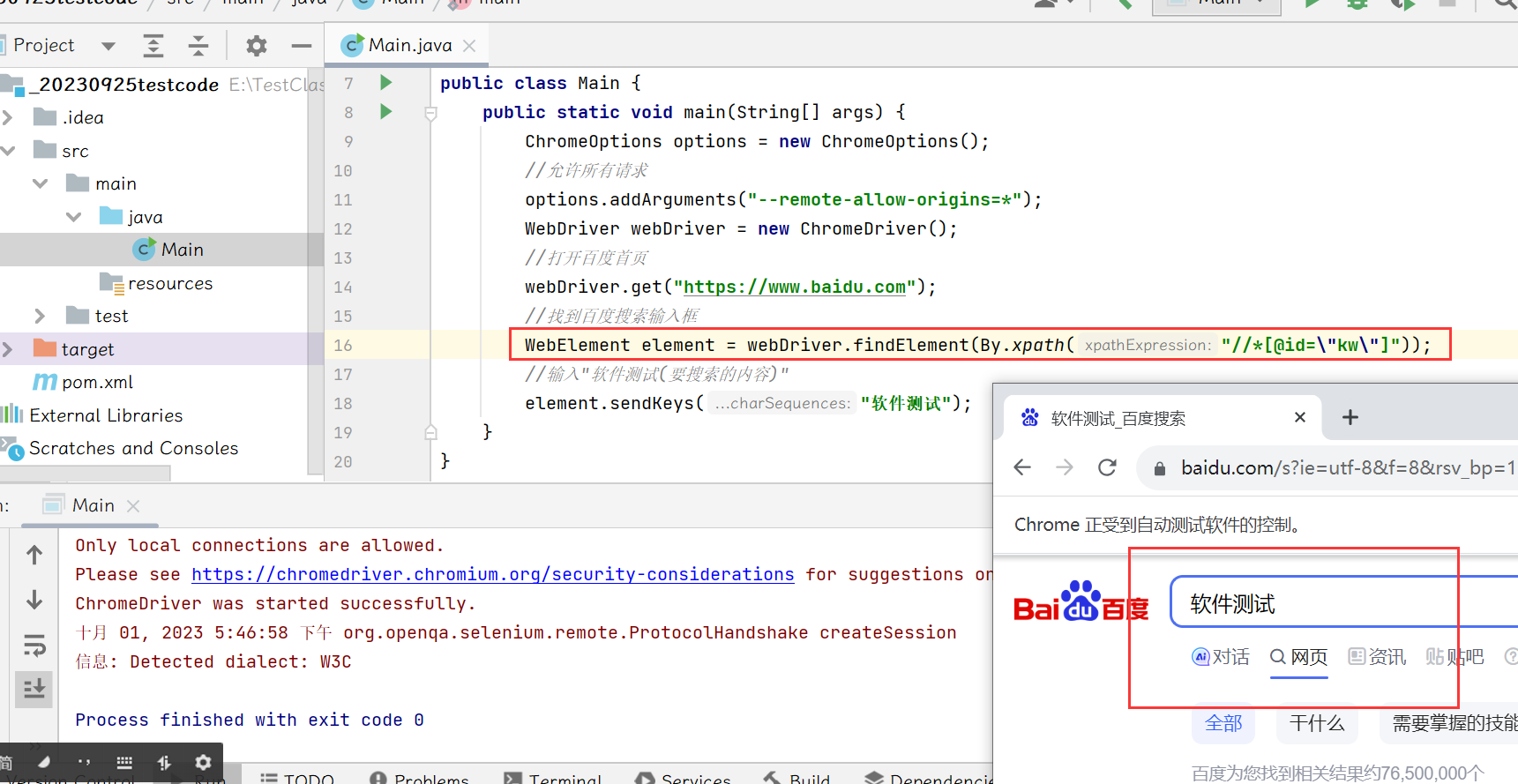Click the ChromeOptions declaration on line 9
1518x784 pixels.
coord(757,141)
